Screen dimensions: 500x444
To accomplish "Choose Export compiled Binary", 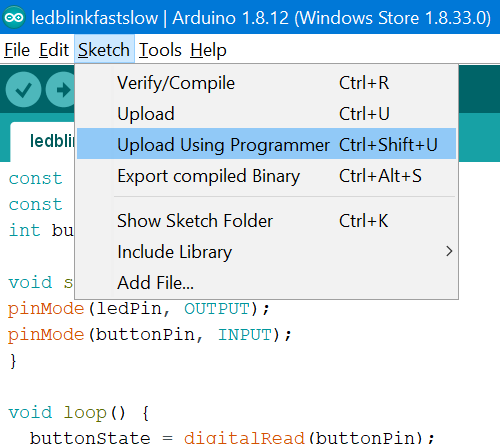I will (266, 176).
